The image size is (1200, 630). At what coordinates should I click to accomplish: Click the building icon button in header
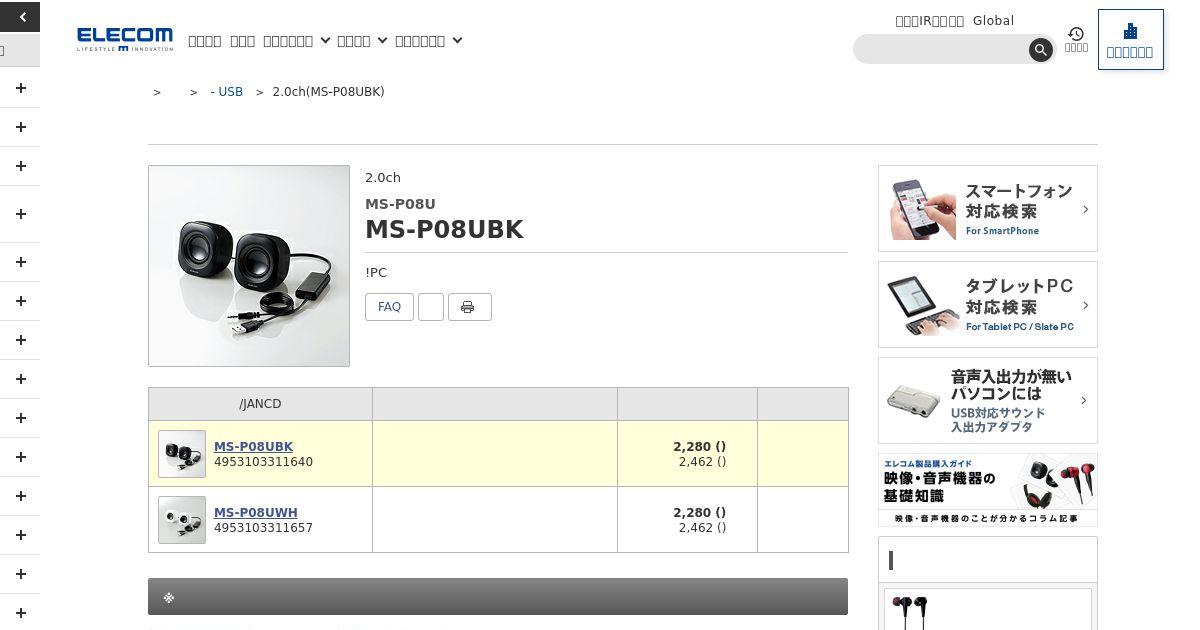pos(1130,40)
